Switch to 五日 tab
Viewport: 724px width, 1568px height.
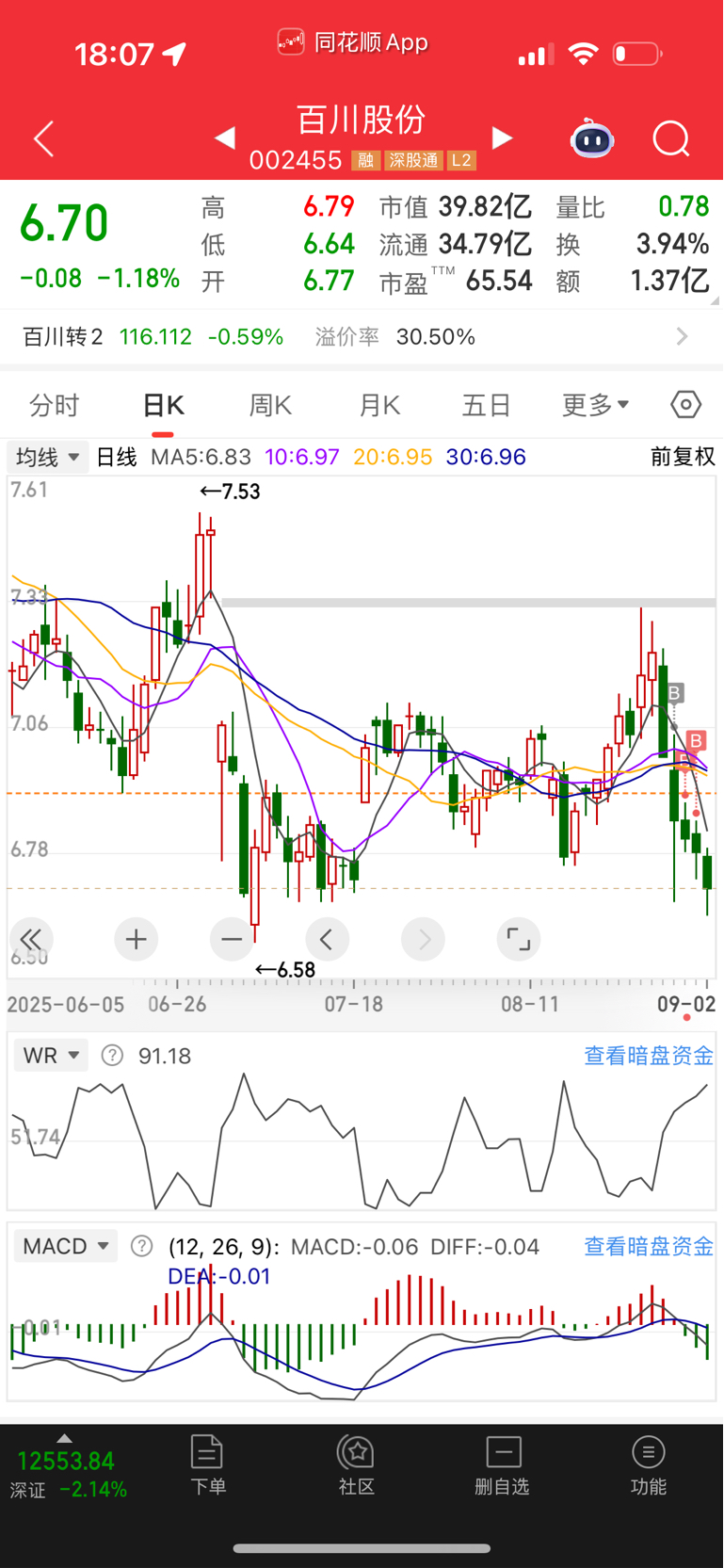click(x=487, y=406)
